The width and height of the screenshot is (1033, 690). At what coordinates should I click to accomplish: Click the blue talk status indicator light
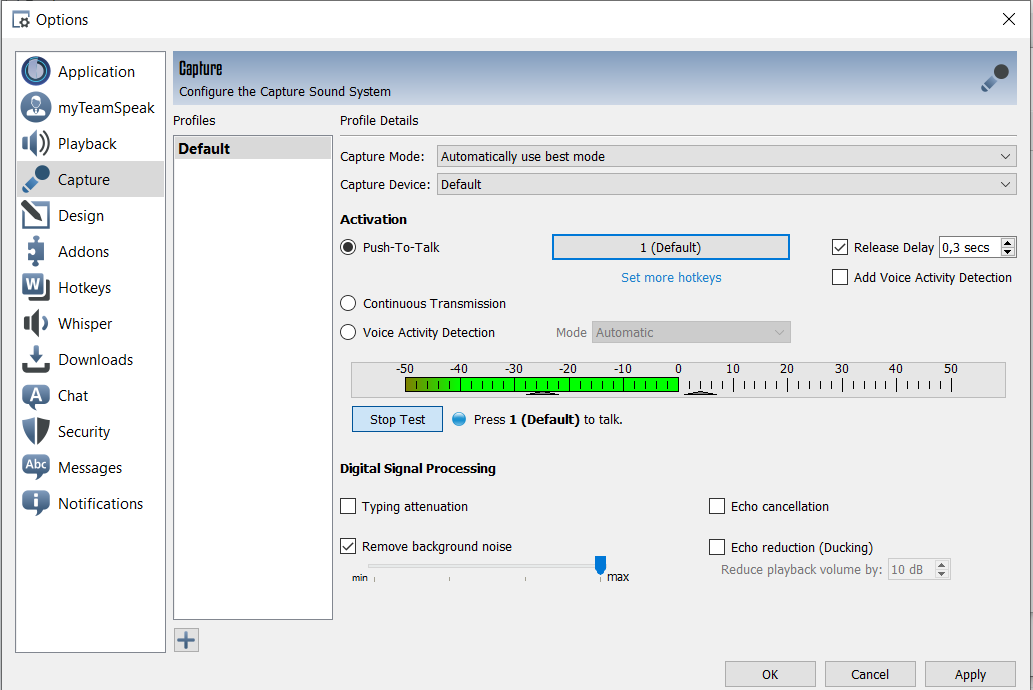click(x=459, y=419)
